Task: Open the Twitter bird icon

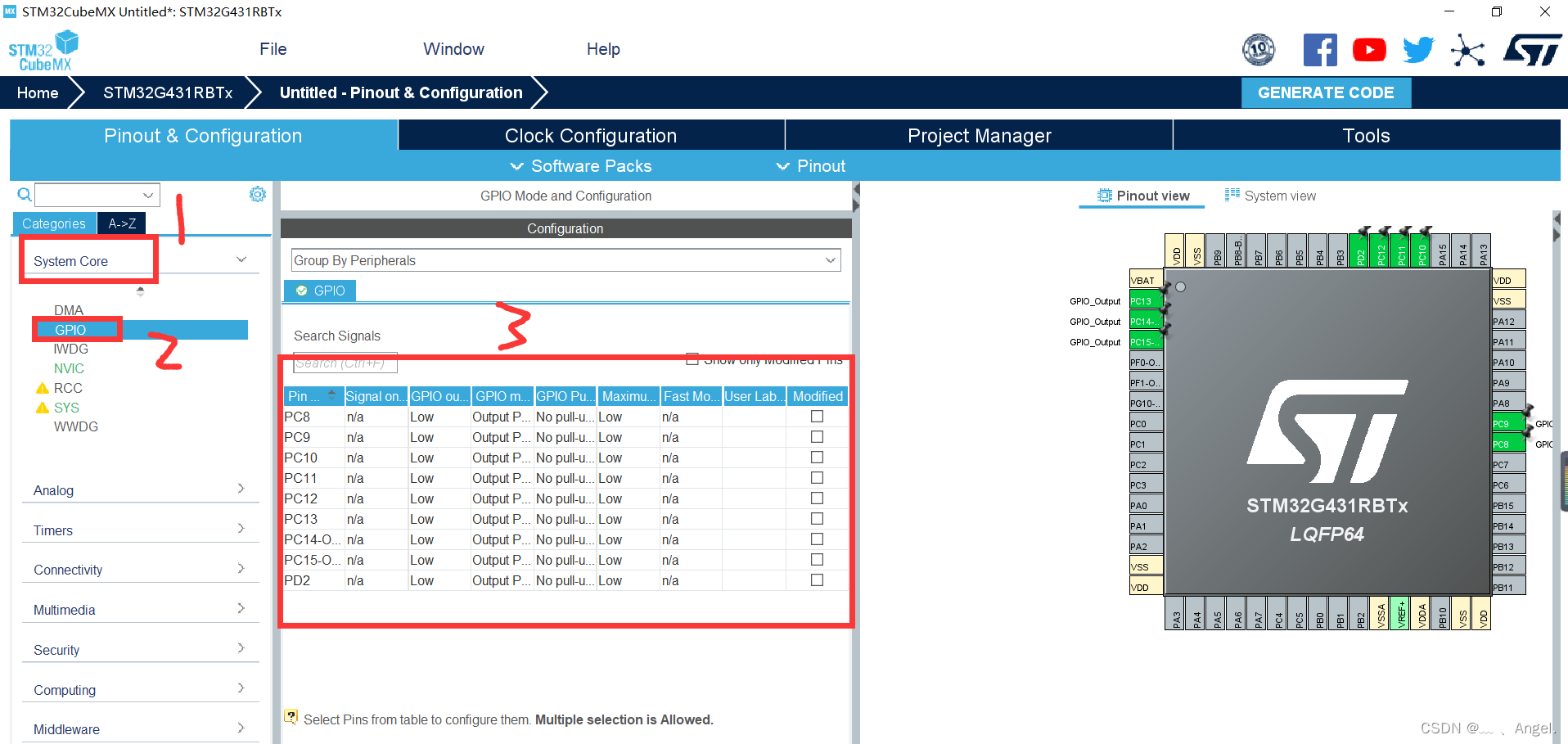Action: coord(1418,50)
